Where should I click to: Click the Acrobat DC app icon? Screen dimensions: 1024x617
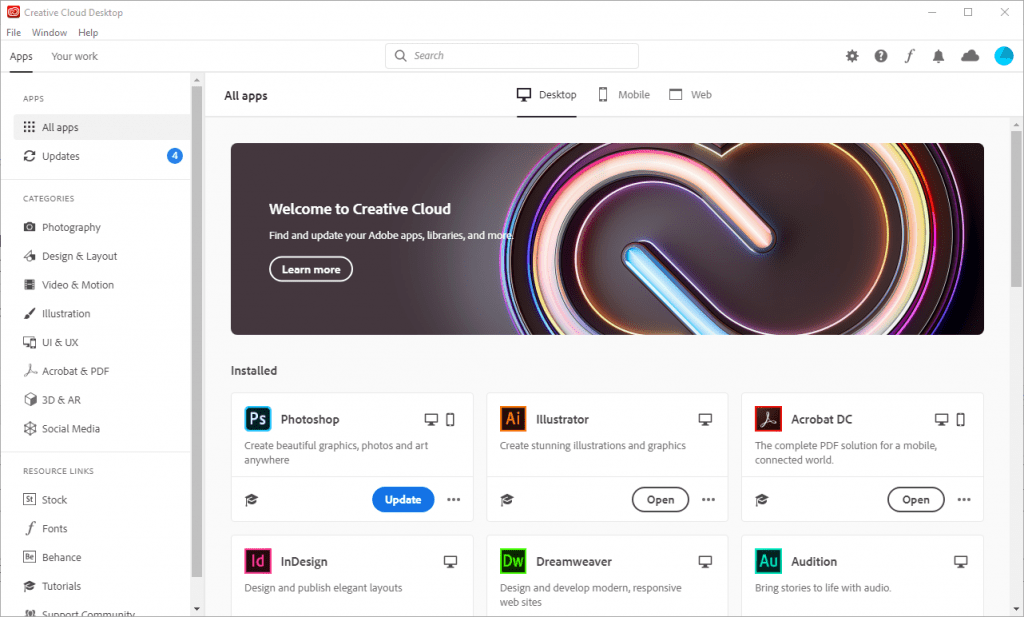pos(769,419)
